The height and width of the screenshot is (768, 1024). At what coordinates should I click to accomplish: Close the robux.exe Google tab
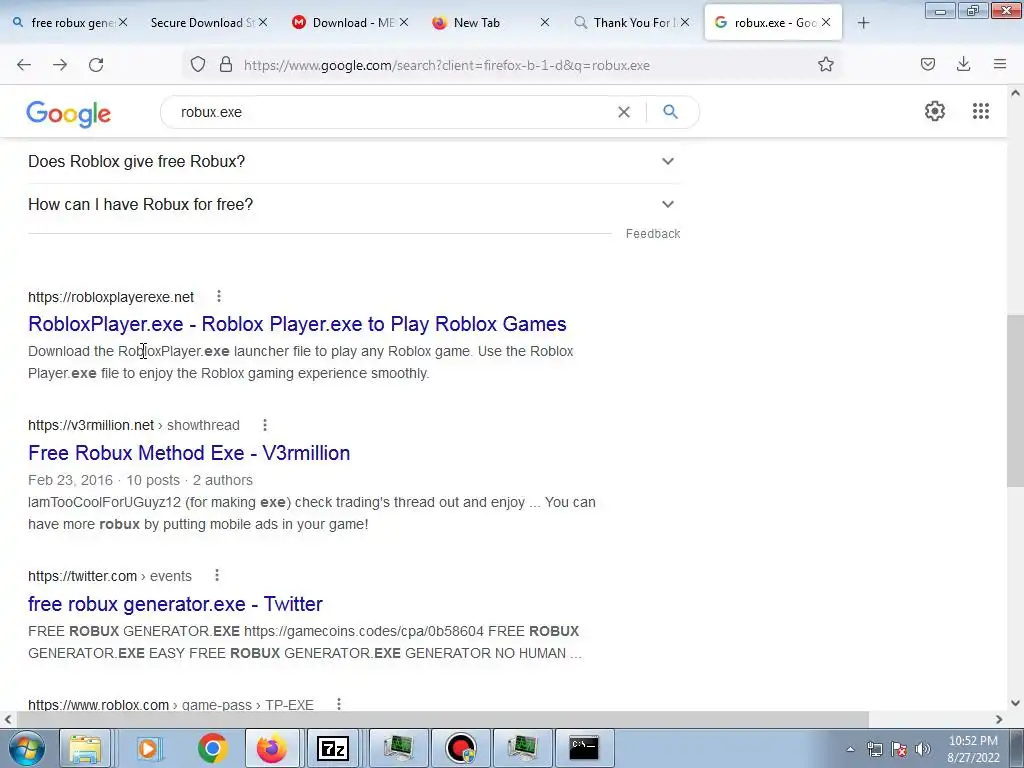(826, 23)
